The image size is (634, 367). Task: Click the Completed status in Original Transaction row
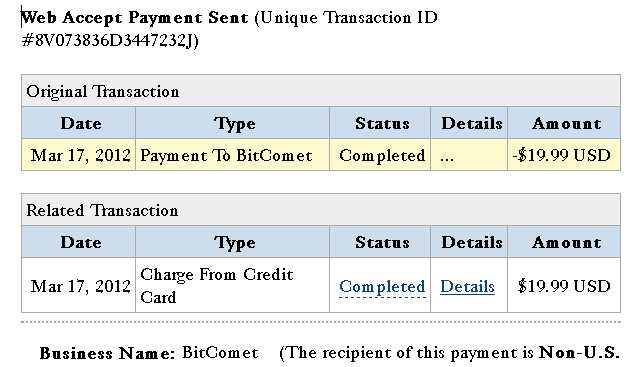(382, 155)
